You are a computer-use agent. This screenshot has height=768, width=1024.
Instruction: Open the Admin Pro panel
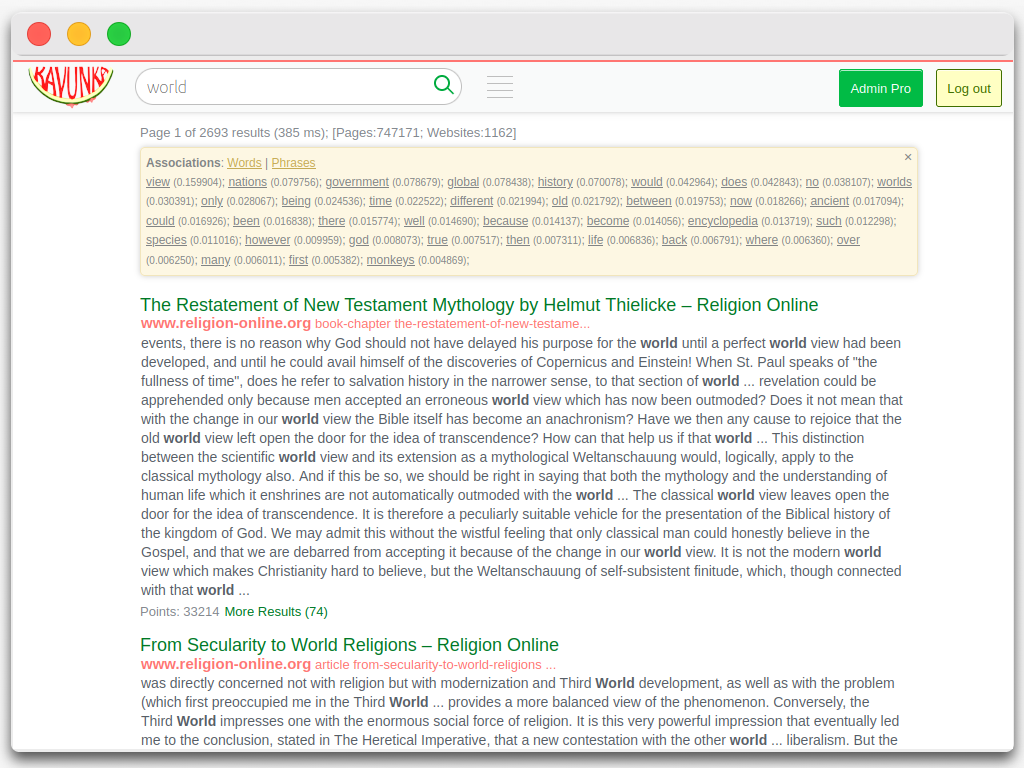pos(880,88)
